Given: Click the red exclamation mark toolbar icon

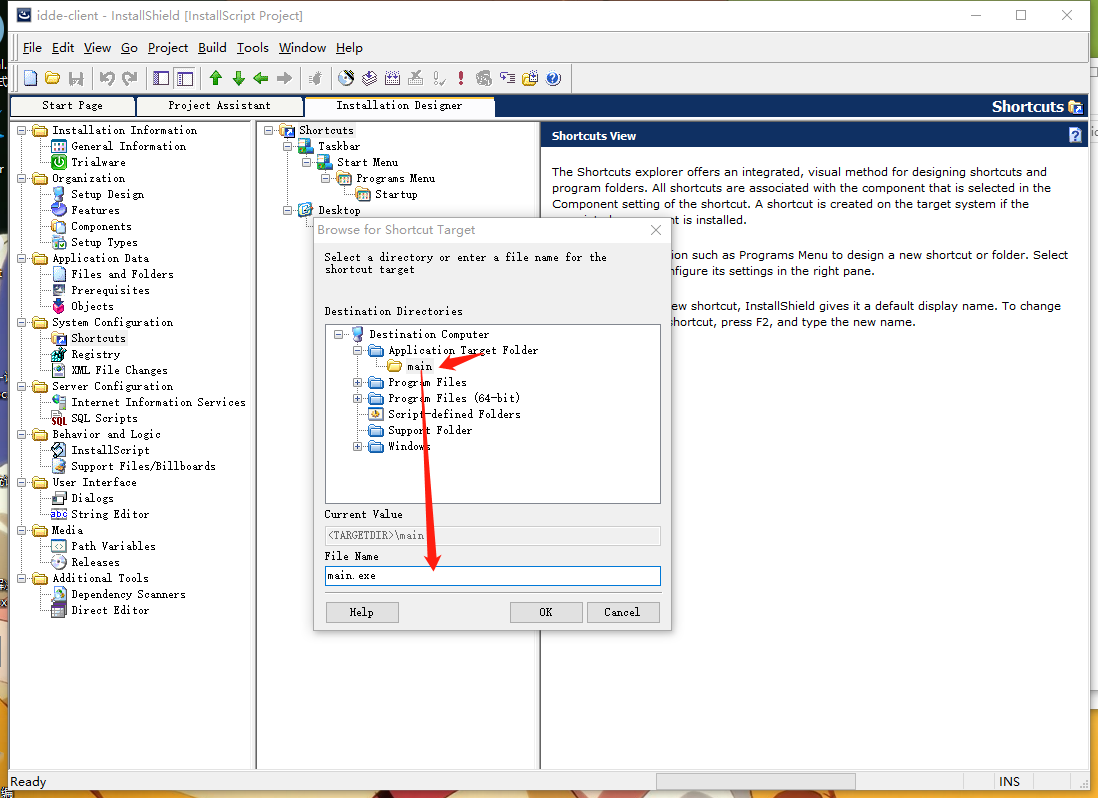Looking at the screenshot, I should pyautogui.click(x=461, y=78).
